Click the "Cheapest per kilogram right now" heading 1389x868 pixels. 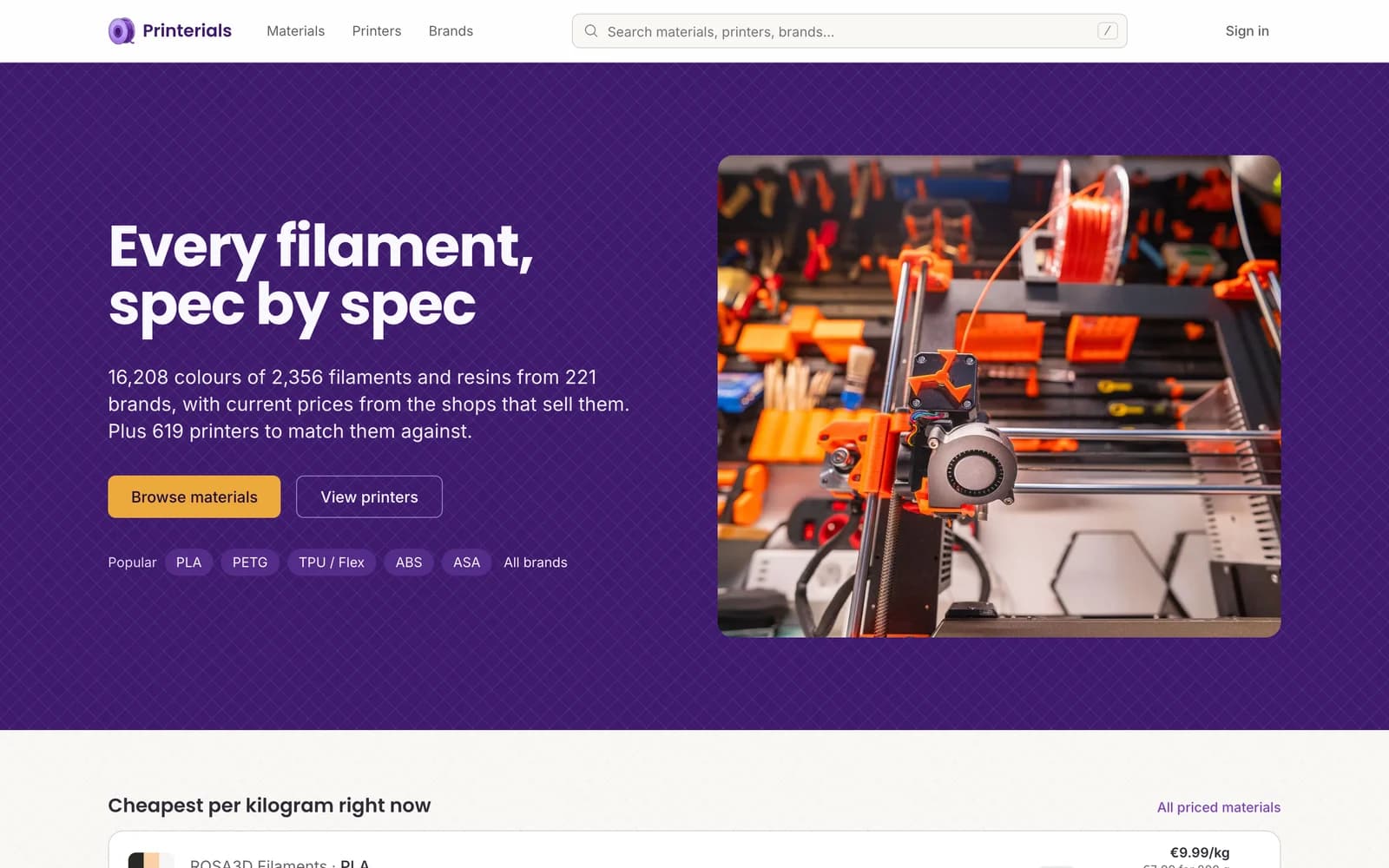(x=269, y=806)
